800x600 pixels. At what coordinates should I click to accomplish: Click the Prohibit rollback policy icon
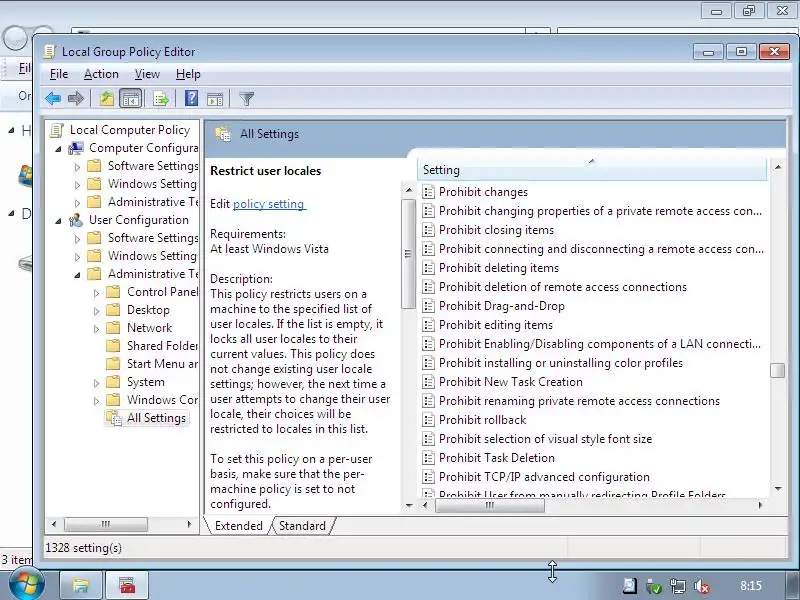(429, 420)
